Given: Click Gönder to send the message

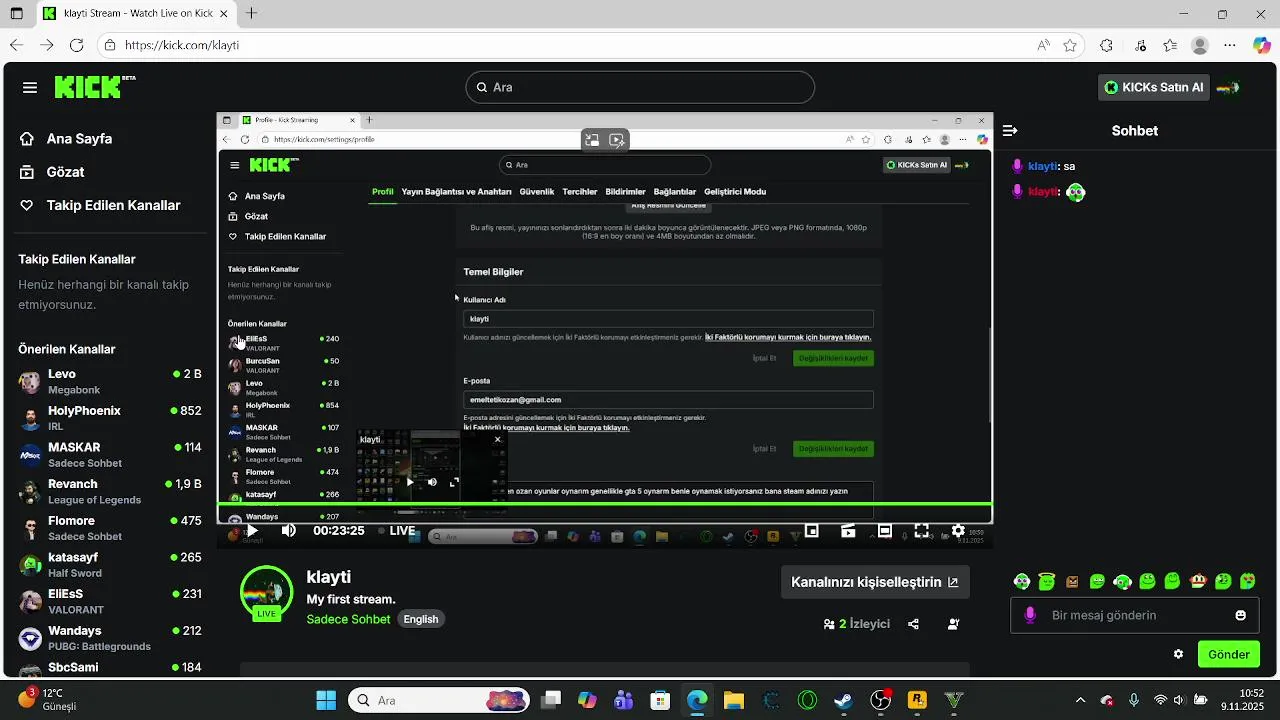Looking at the screenshot, I should click(1229, 654).
